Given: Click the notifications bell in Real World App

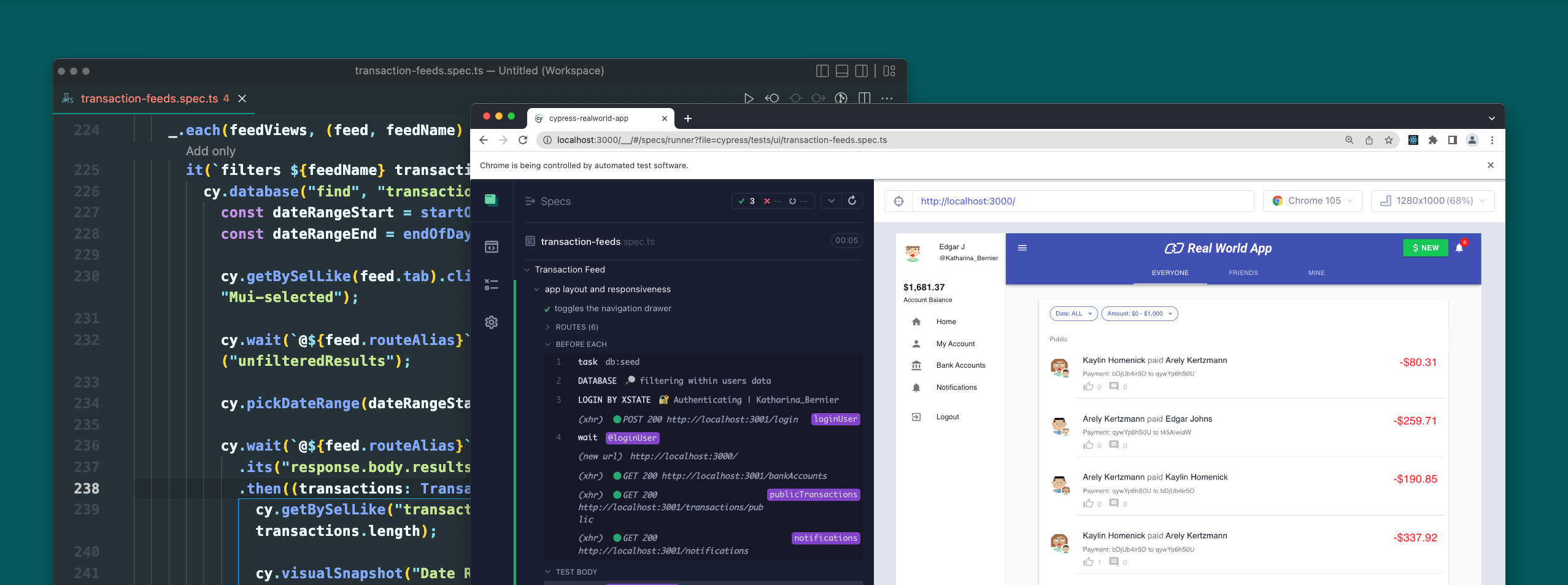Looking at the screenshot, I should [x=1459, y=248].
